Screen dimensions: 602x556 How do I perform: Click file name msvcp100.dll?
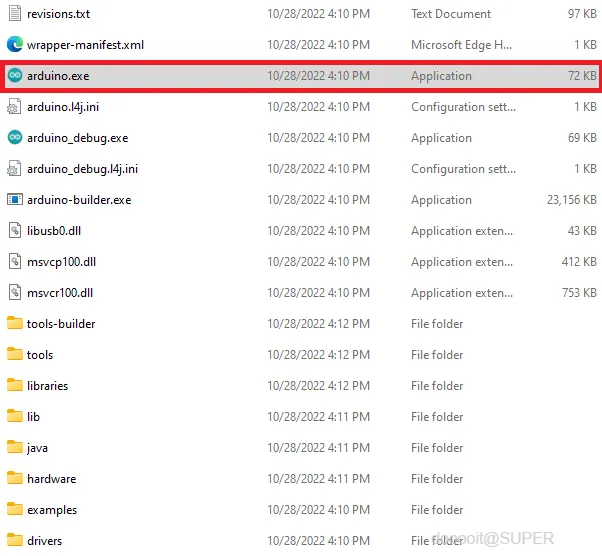[x=61, y=262]
